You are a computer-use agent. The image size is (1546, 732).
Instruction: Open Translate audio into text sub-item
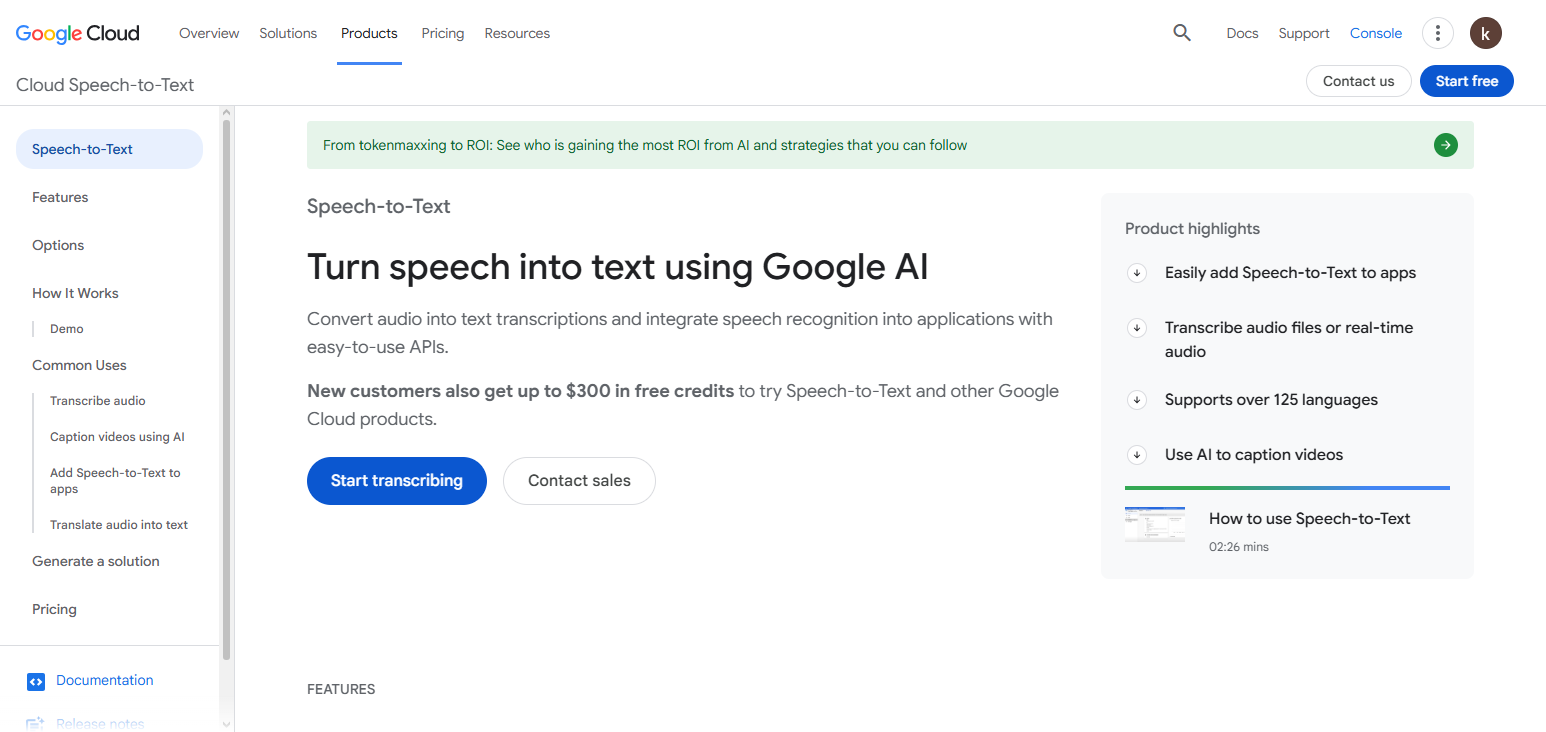point(119,525)
